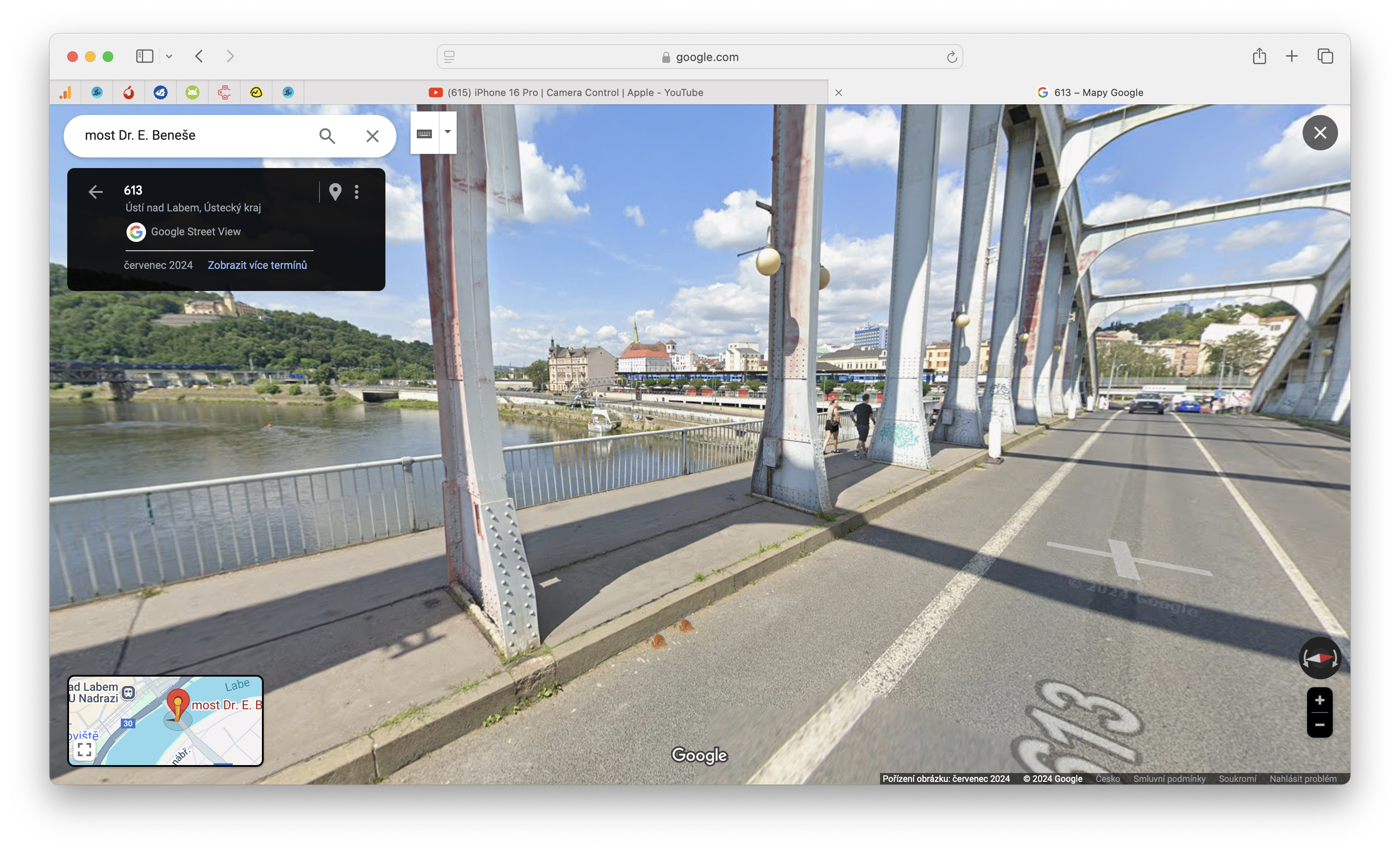Zoom in using the plus control
Viewport: 1400px width, 850px height.
pos(1320,700)
